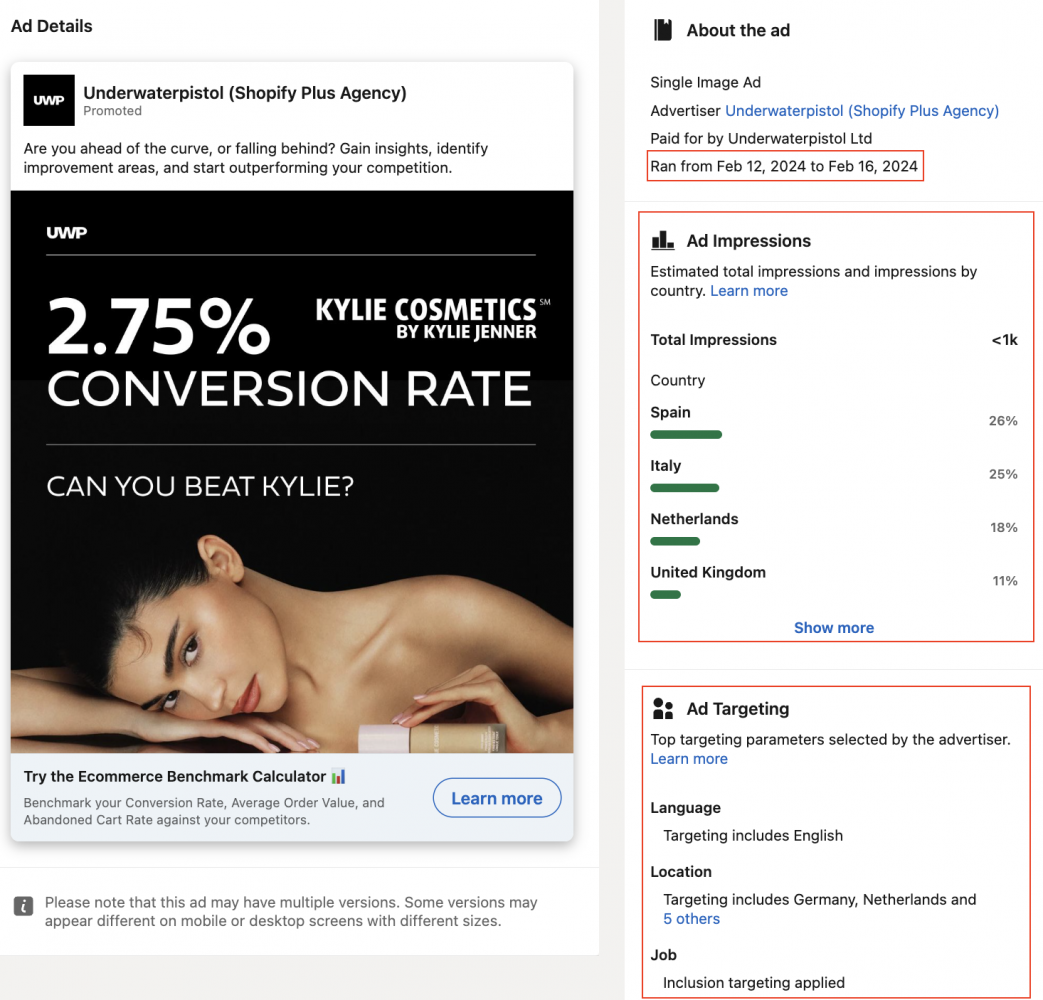Click the Netherlands country label

click(694, 519)
